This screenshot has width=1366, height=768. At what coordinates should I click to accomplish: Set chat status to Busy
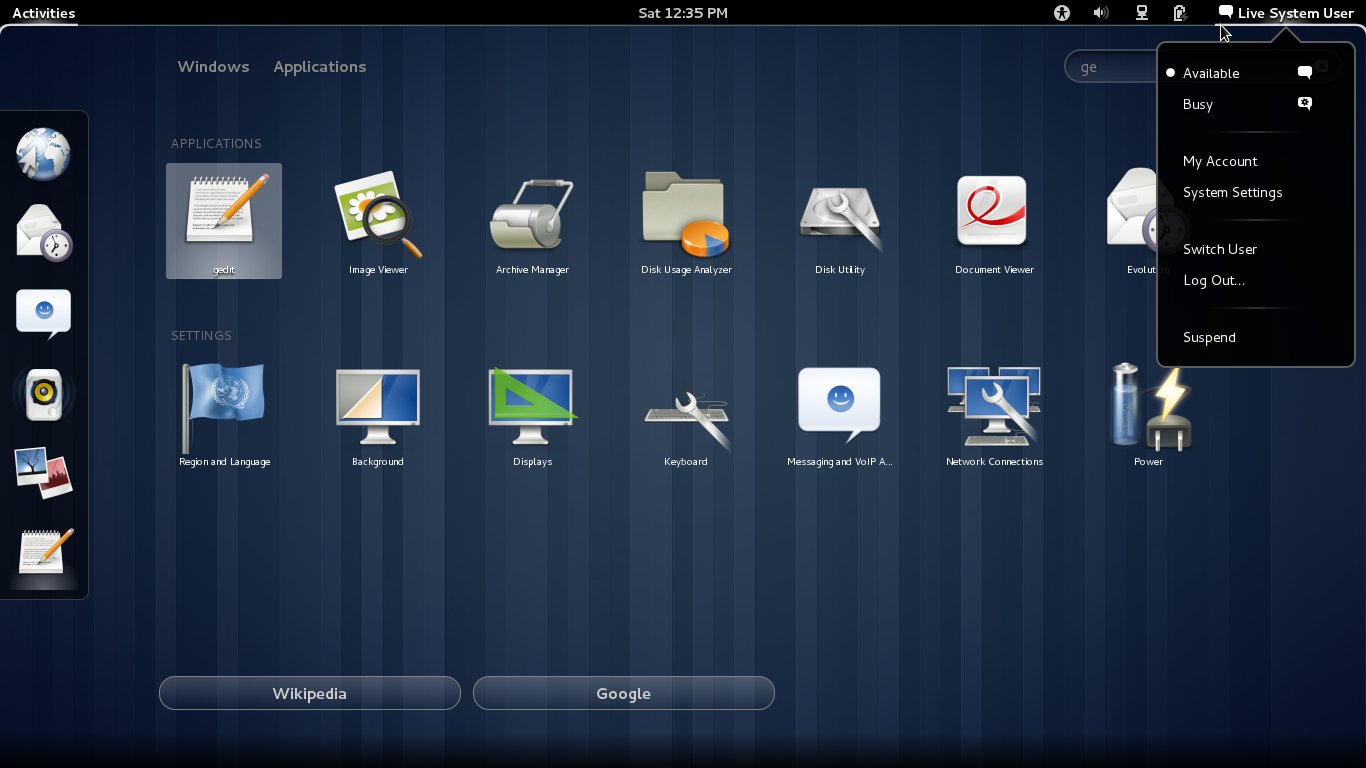1197,104
